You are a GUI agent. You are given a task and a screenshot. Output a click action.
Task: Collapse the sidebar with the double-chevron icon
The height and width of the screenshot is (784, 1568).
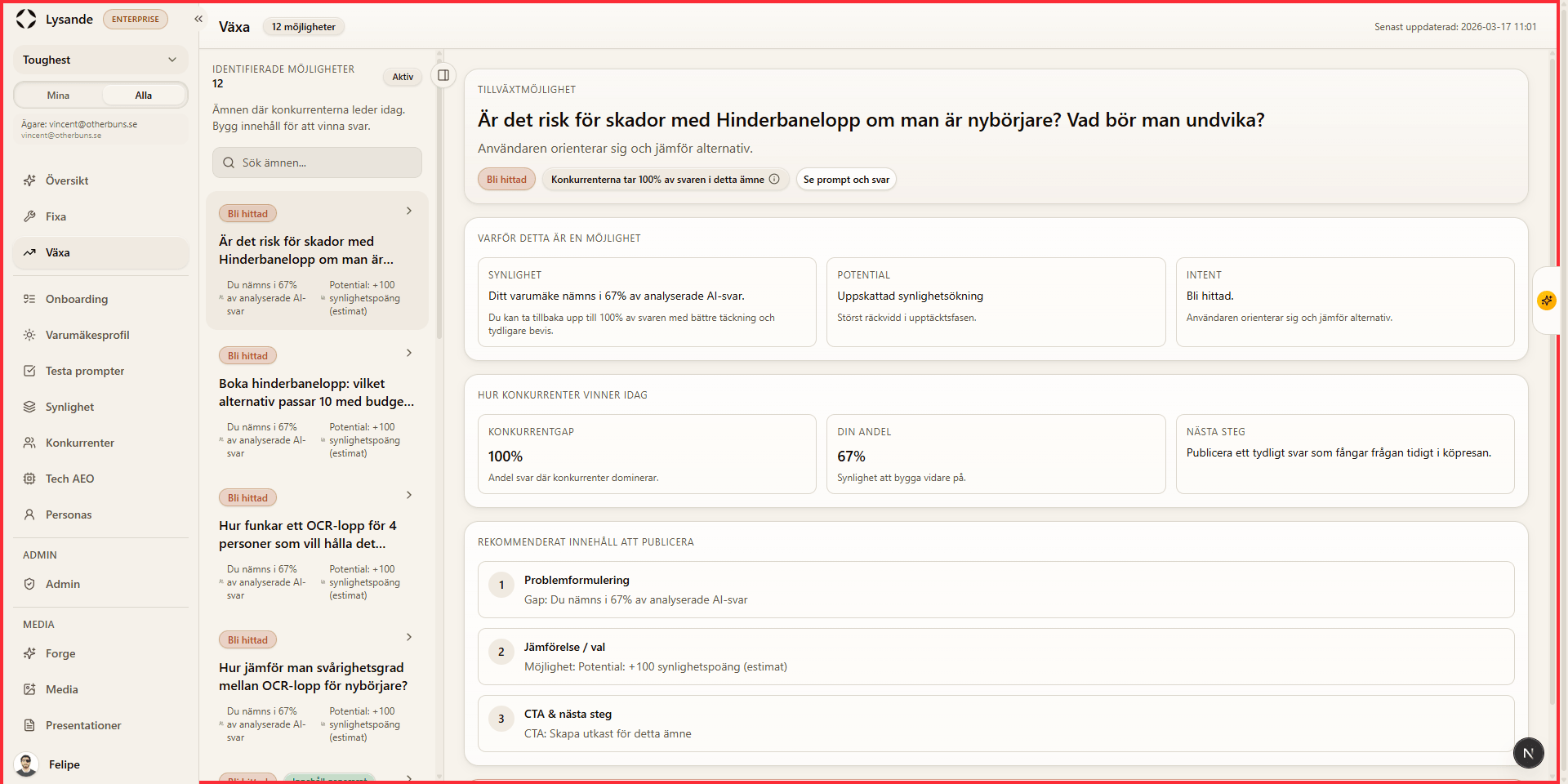pos(198,19)
